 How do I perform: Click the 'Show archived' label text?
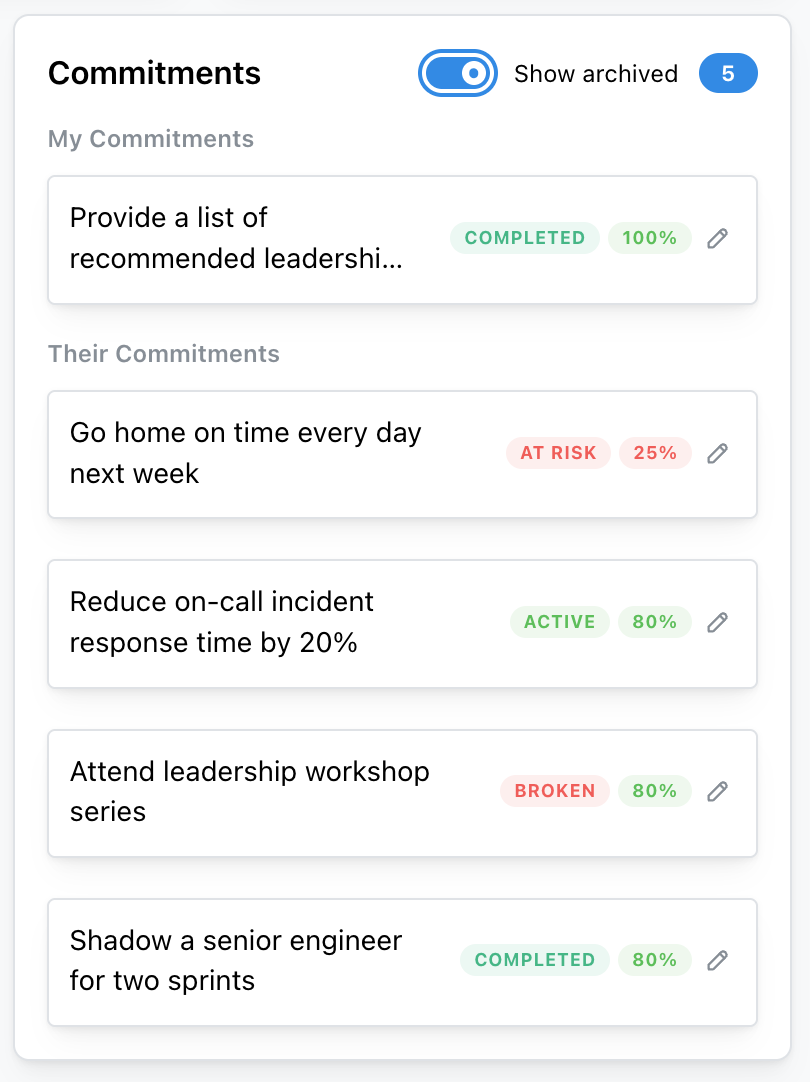point(596,74)
